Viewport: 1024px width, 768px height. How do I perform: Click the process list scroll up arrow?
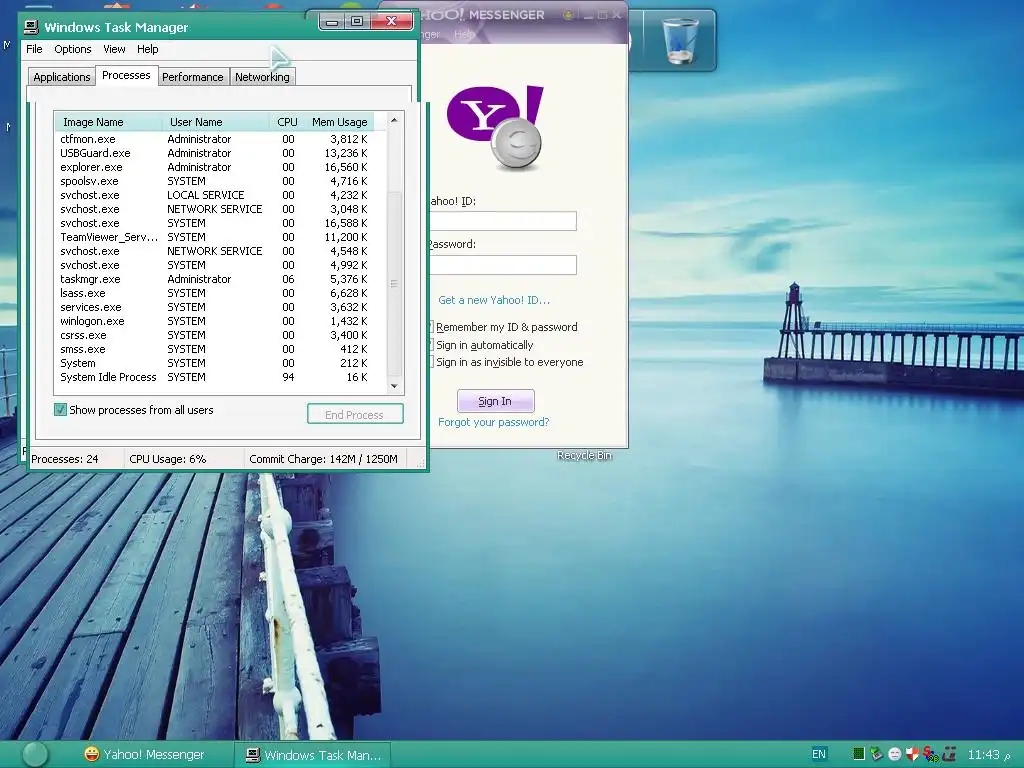394,120
